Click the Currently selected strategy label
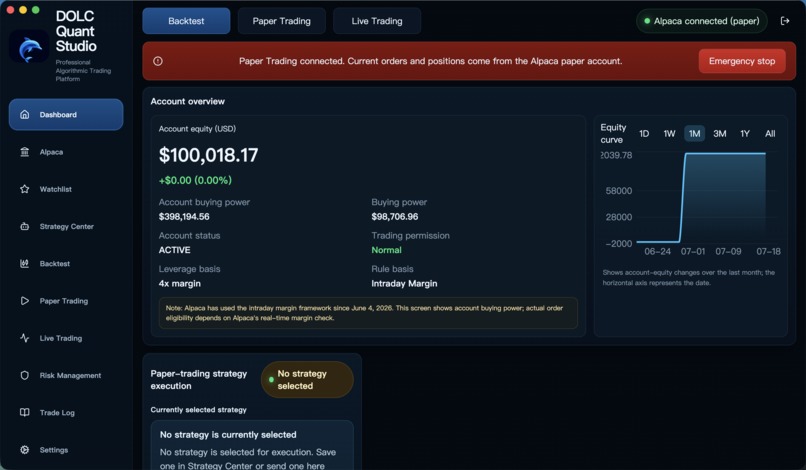The image size is (806, 470). coord(198,410)
